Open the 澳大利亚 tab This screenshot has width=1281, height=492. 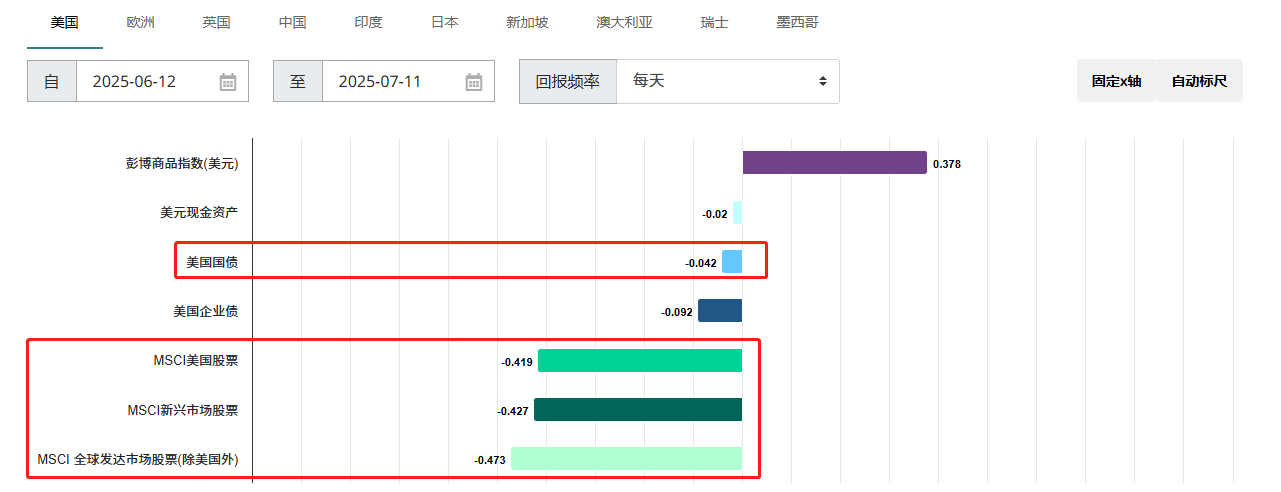click(624, 22)
